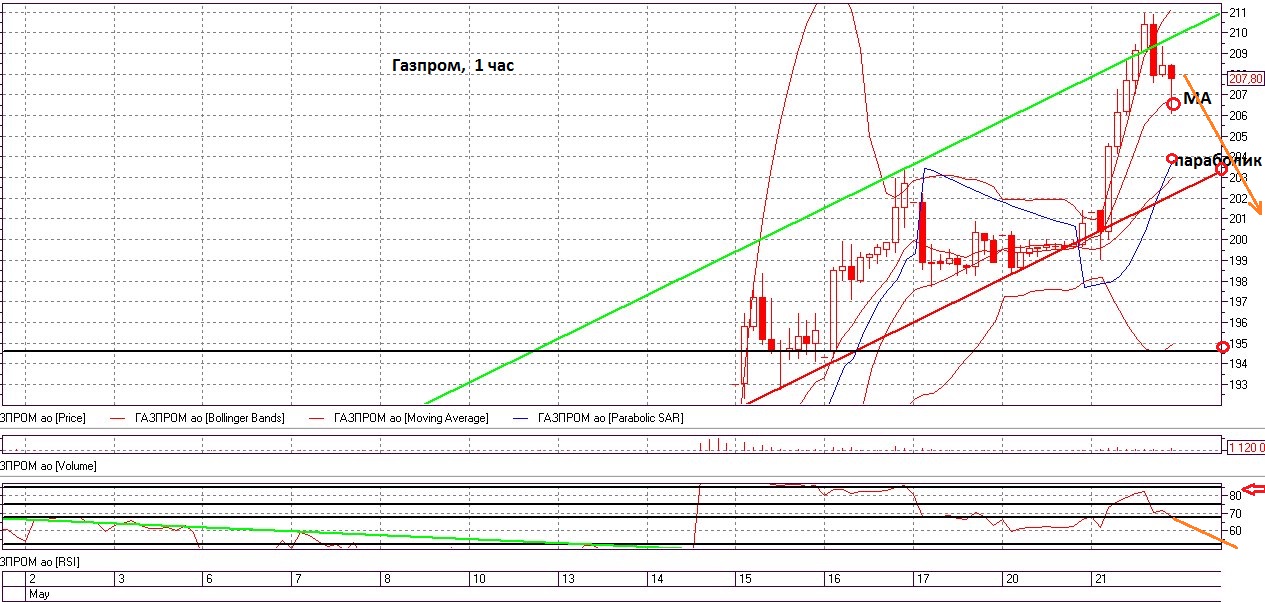Viewport: 1265px width, 602px height.
Task: Click price axis label 202
Action: (x=1239, y=199)
